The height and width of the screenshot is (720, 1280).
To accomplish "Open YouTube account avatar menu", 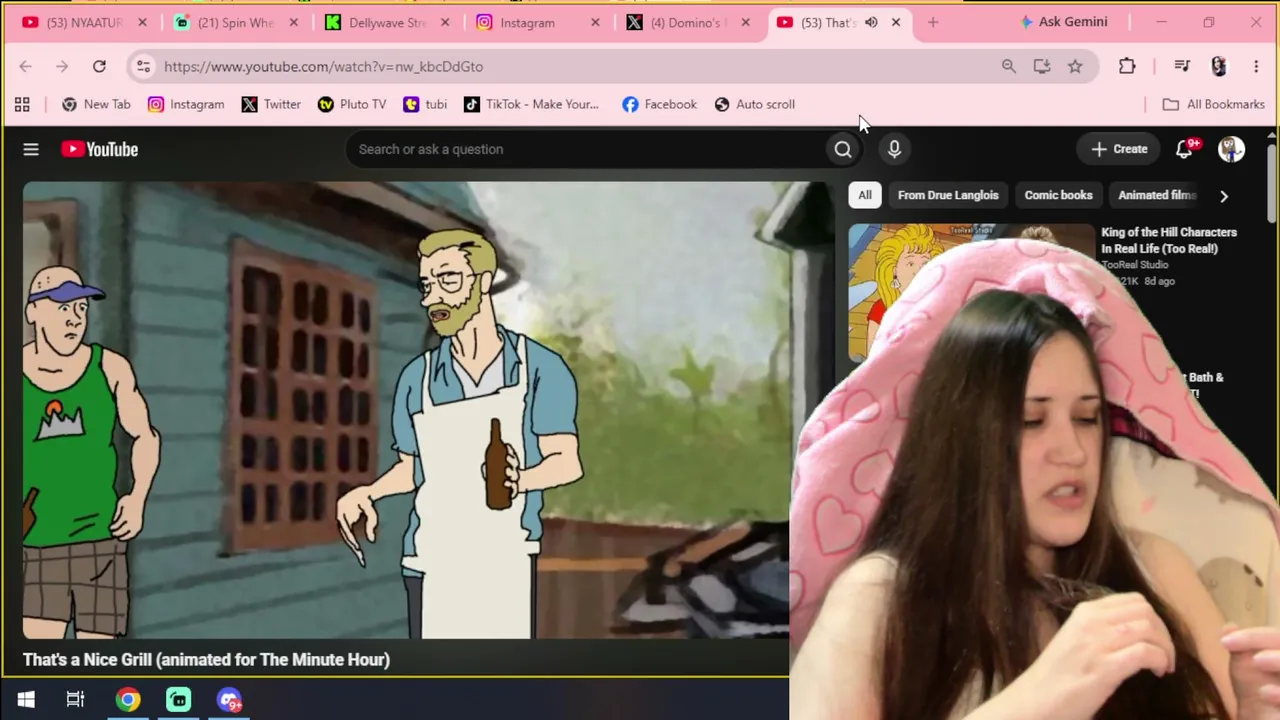I will 1231,149.
